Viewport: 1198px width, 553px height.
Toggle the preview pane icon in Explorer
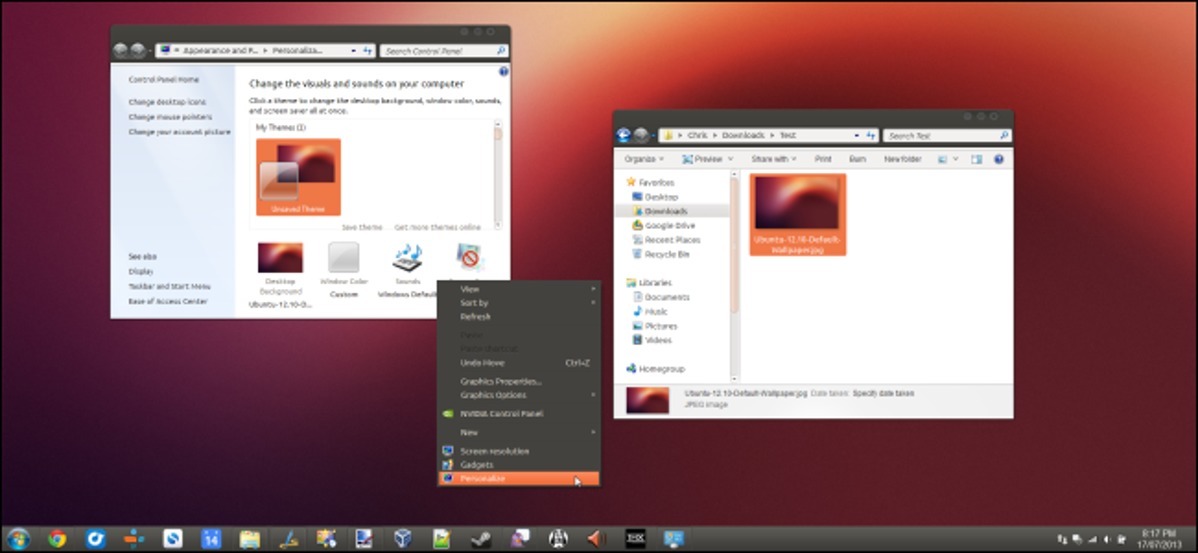click(977, 159)
